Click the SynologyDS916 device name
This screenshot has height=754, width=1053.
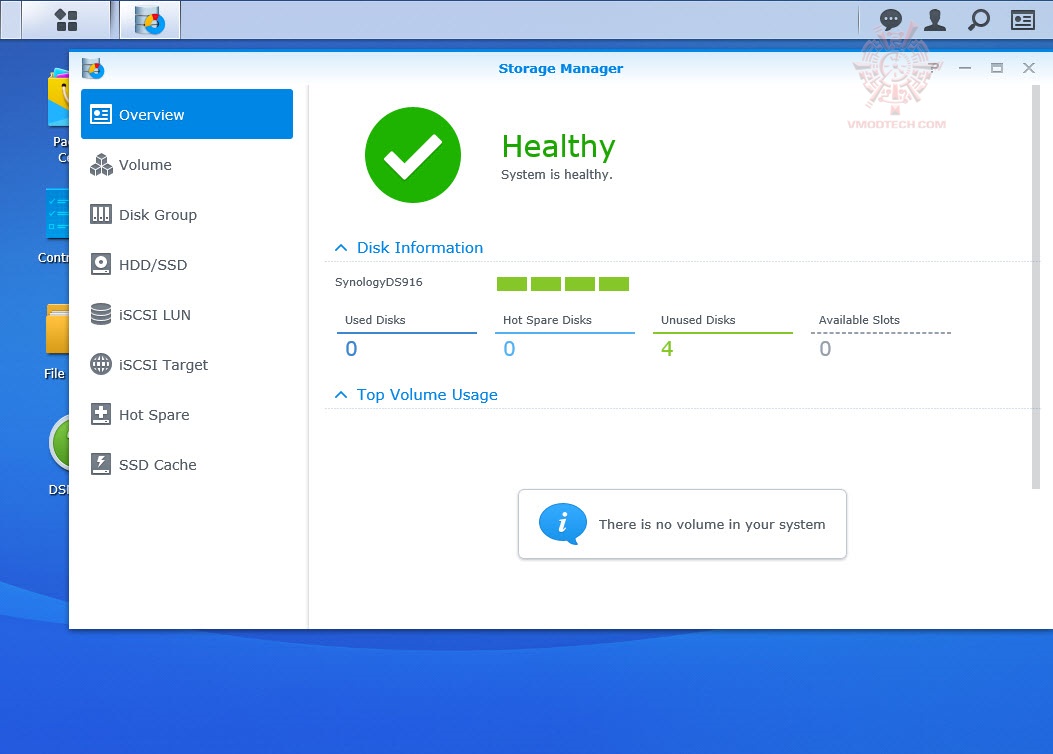point(379,282)
